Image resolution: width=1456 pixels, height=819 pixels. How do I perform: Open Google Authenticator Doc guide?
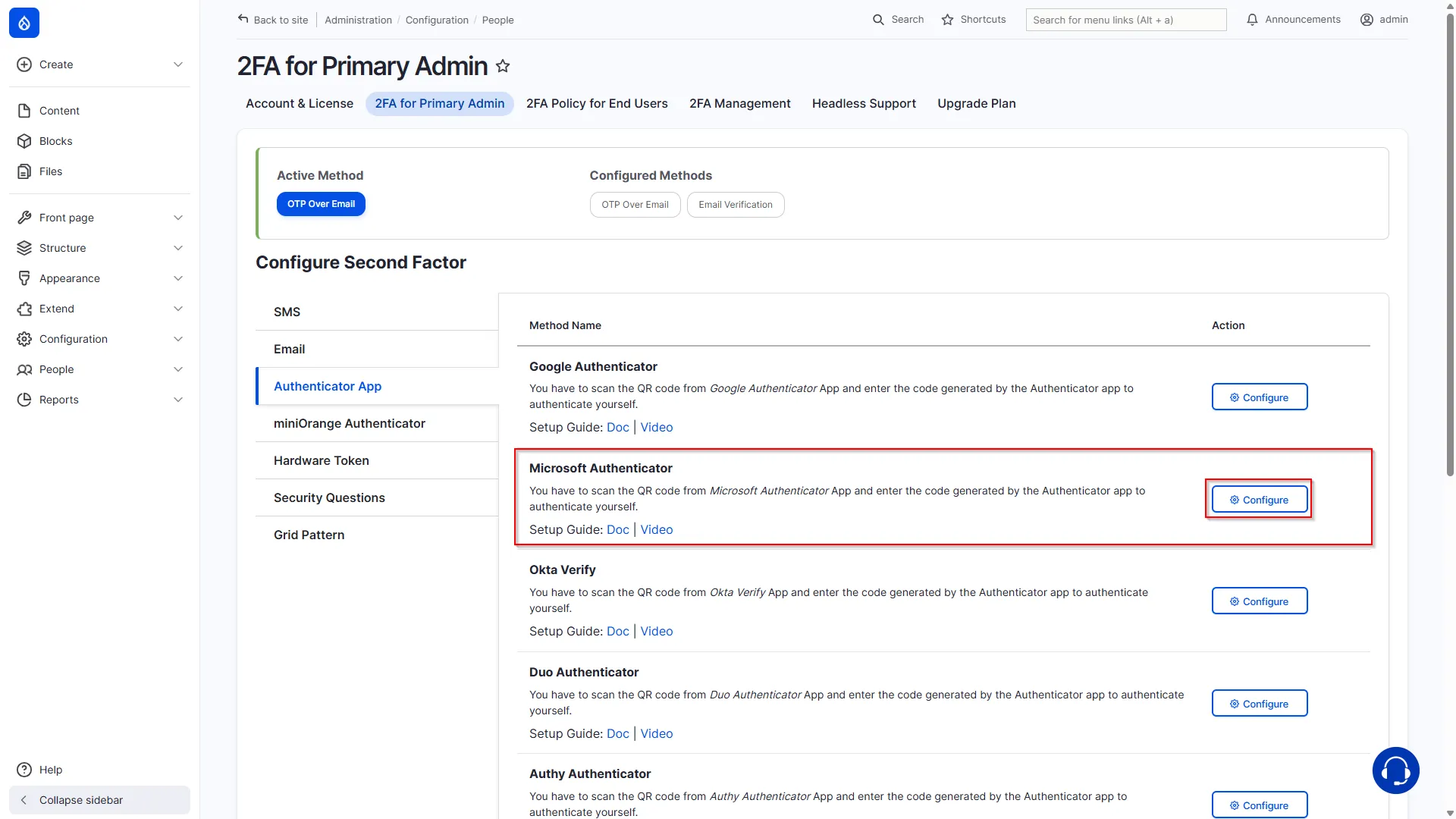(617, 428)
